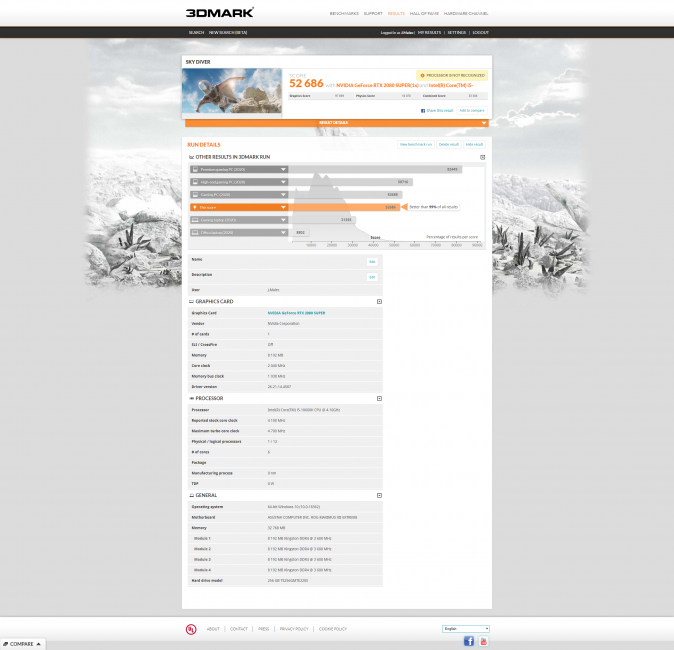The height and width of the screenshot is (650, 674).
Task: Click the Premium gaming PC desktop icon
Action: (195, 169)
